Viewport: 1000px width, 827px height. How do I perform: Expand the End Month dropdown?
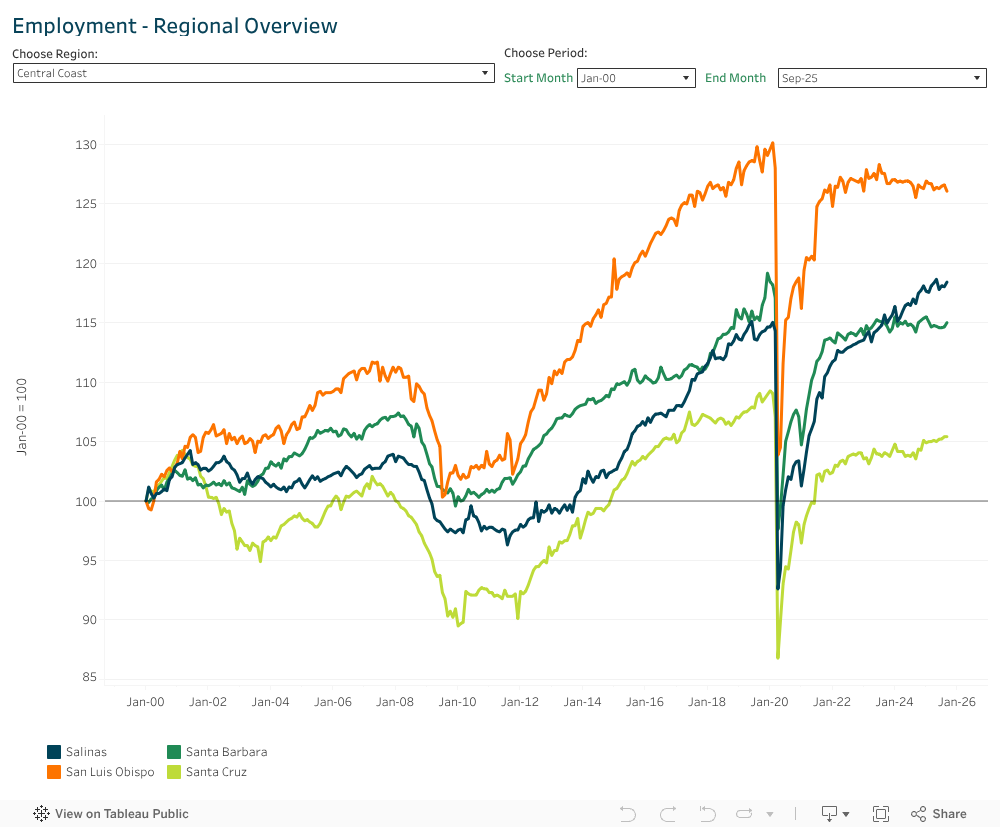pyautogui.click(x=882, y=78)
